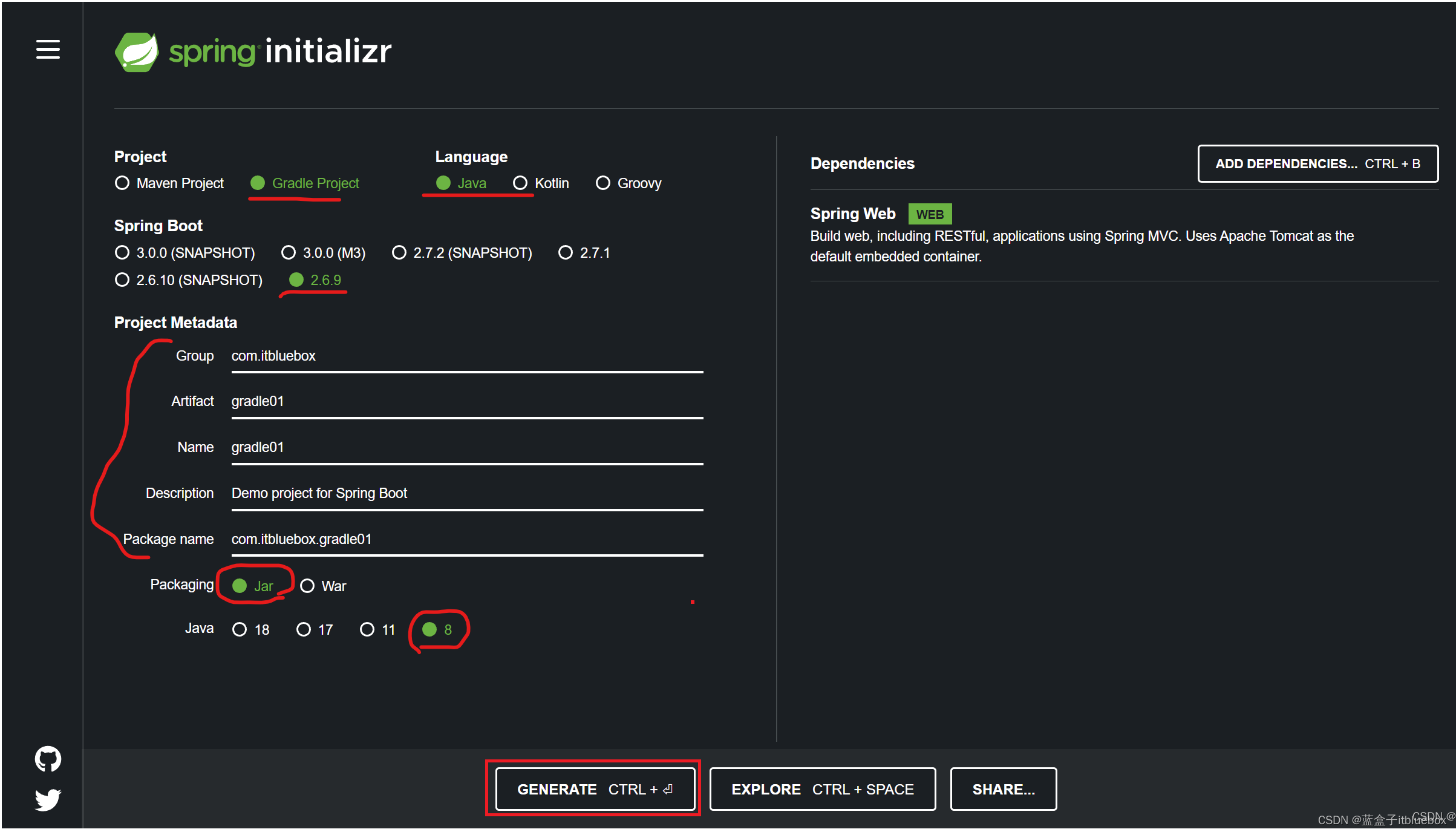Select Spring Boot 3.0.0 (M3)

click(324, 253)
